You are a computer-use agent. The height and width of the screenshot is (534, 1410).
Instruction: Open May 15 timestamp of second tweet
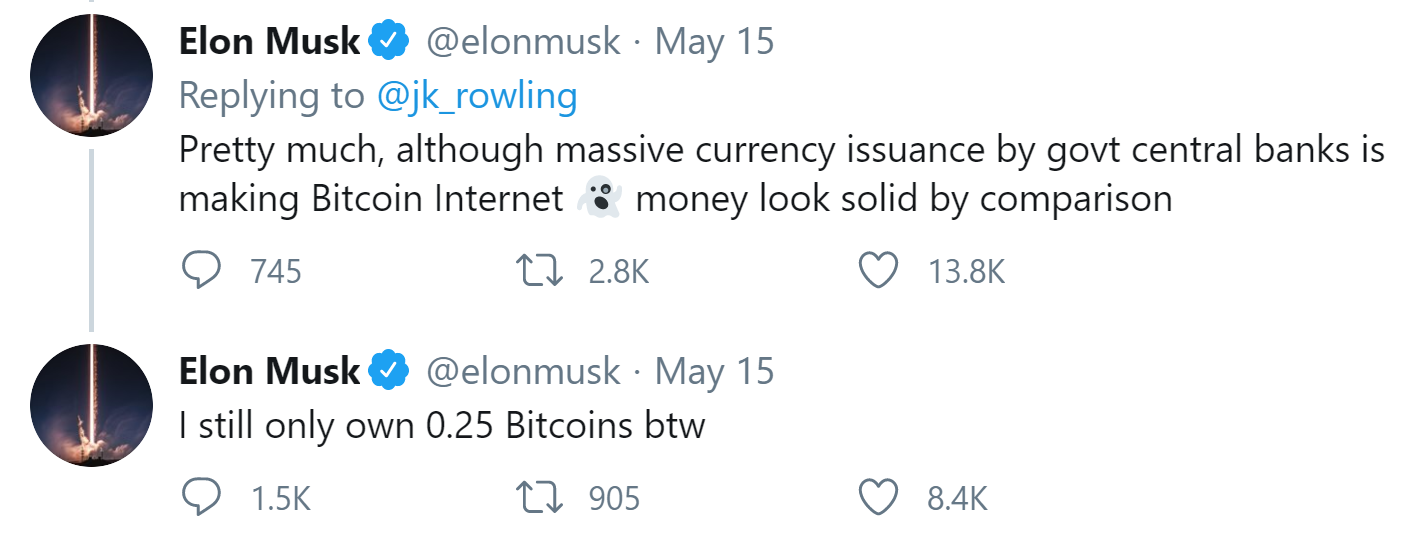click(x=714, y=372)
